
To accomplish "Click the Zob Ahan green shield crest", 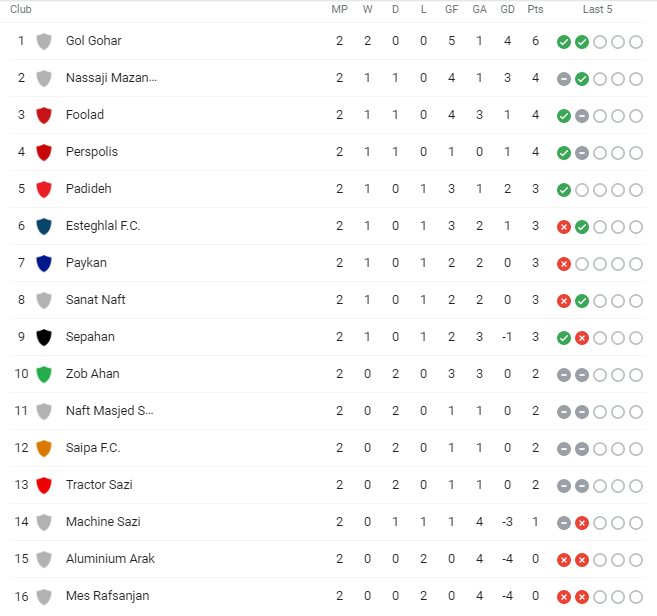I will point(44,374).
